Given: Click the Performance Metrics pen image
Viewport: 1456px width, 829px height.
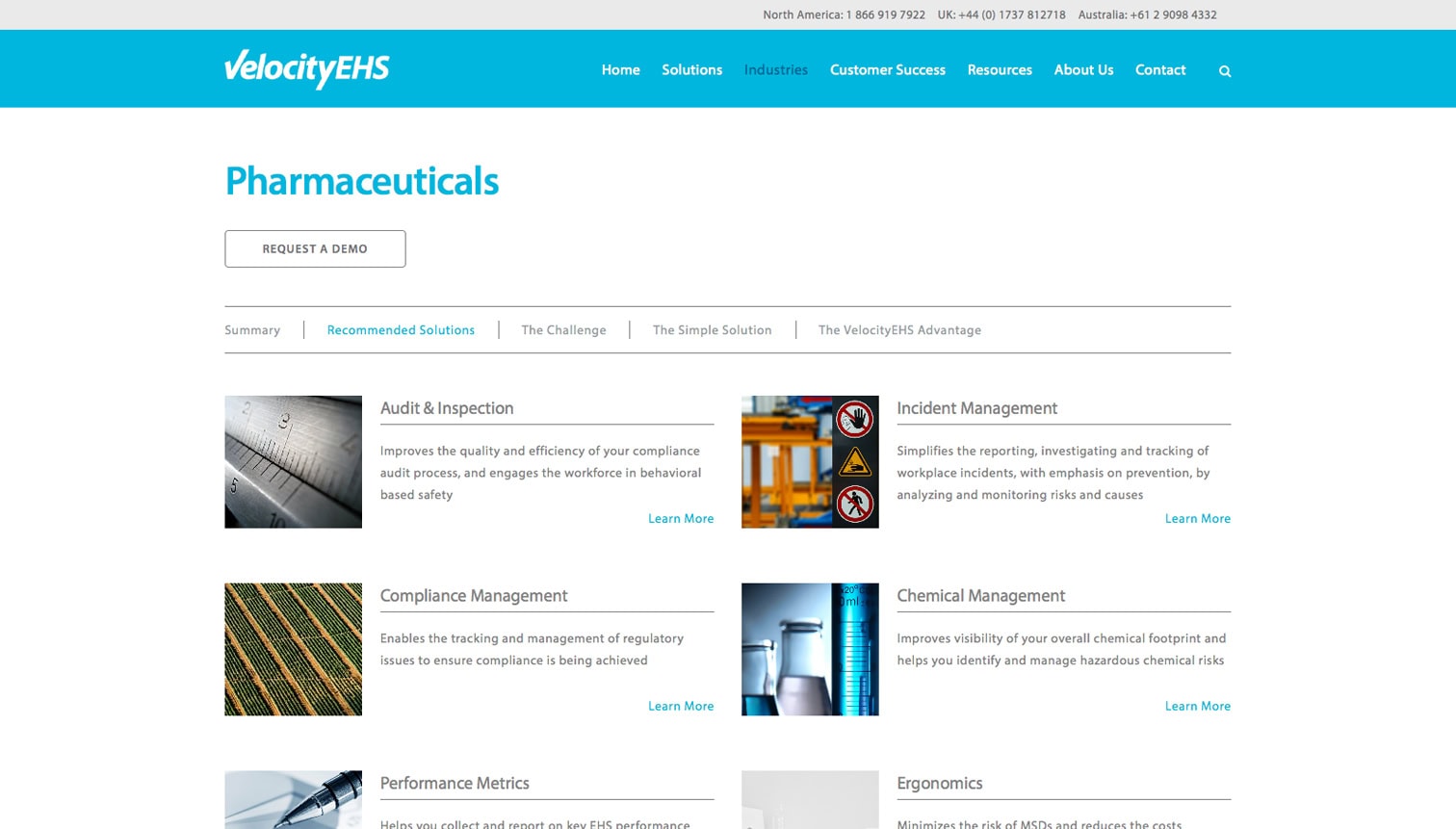Looking at the screenshot, I should click(293, 799).
